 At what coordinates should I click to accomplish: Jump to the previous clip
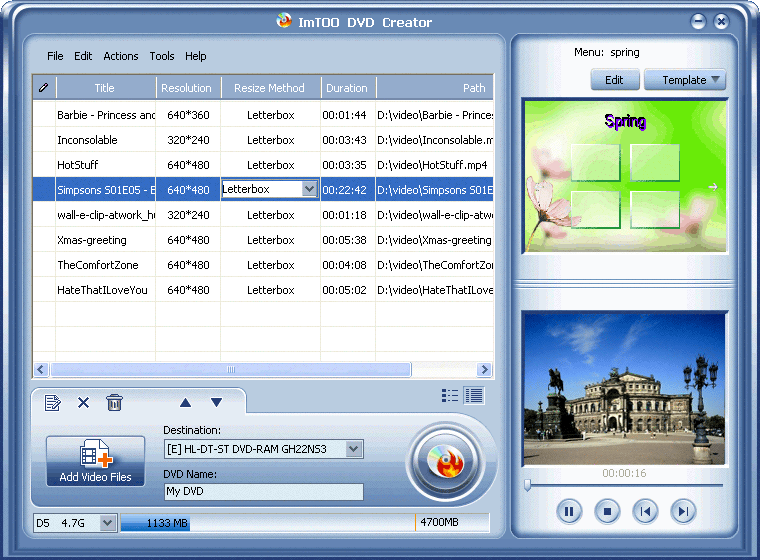(x=645, y=511)
